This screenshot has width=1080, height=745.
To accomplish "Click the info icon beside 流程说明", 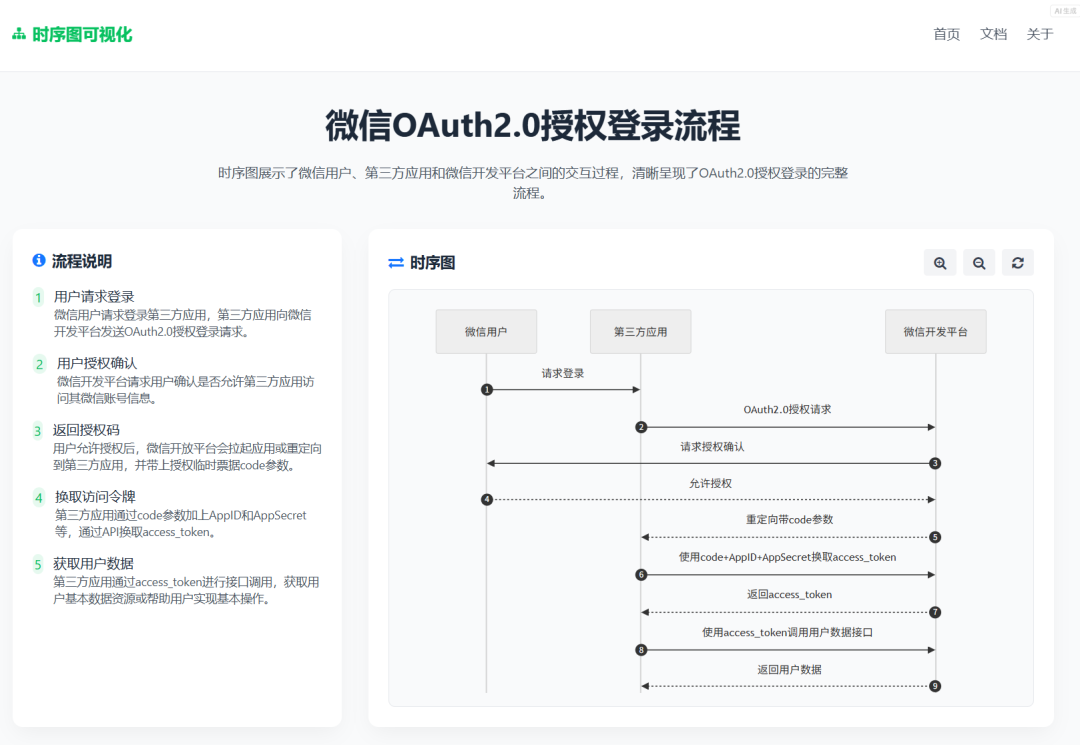I will (x=38, y=261).
